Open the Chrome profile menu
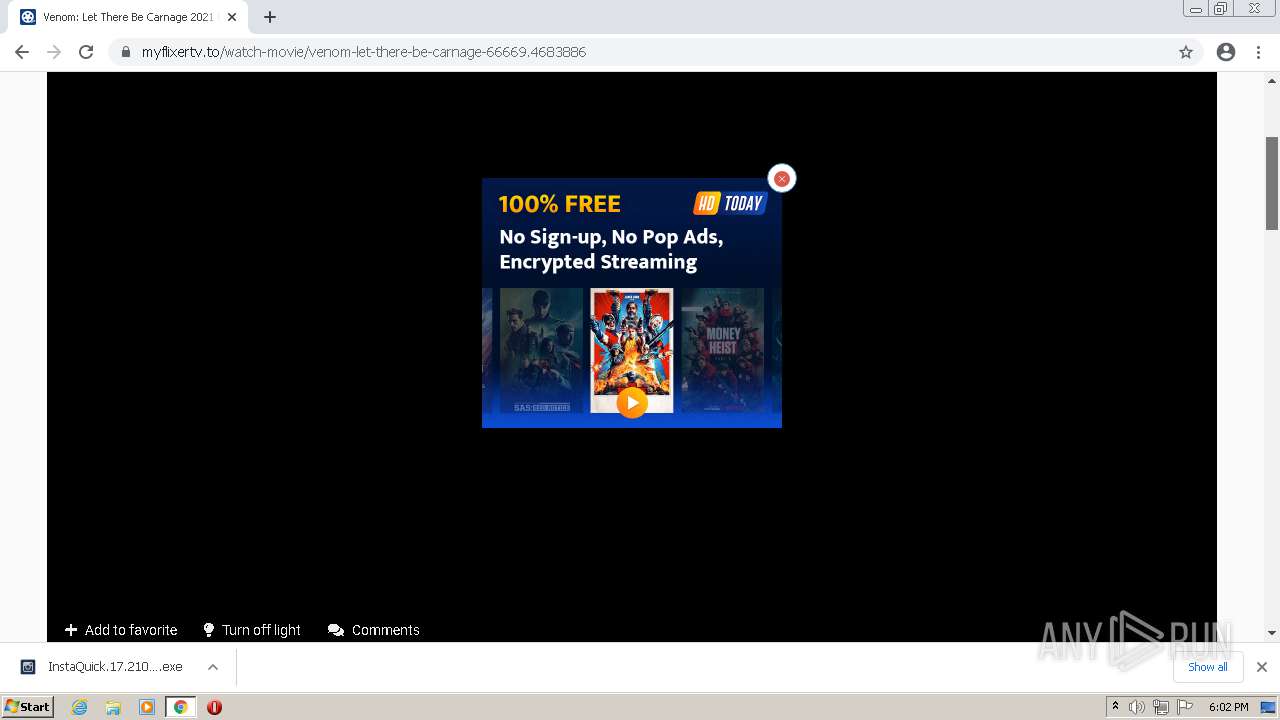The height and width of the screenshot is (720, 1280). [1226, 52]
